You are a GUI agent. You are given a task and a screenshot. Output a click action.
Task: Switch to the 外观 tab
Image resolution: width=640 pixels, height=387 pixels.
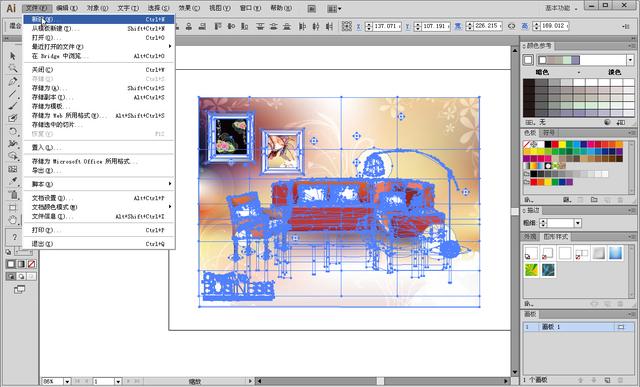(x=530, y=237)
